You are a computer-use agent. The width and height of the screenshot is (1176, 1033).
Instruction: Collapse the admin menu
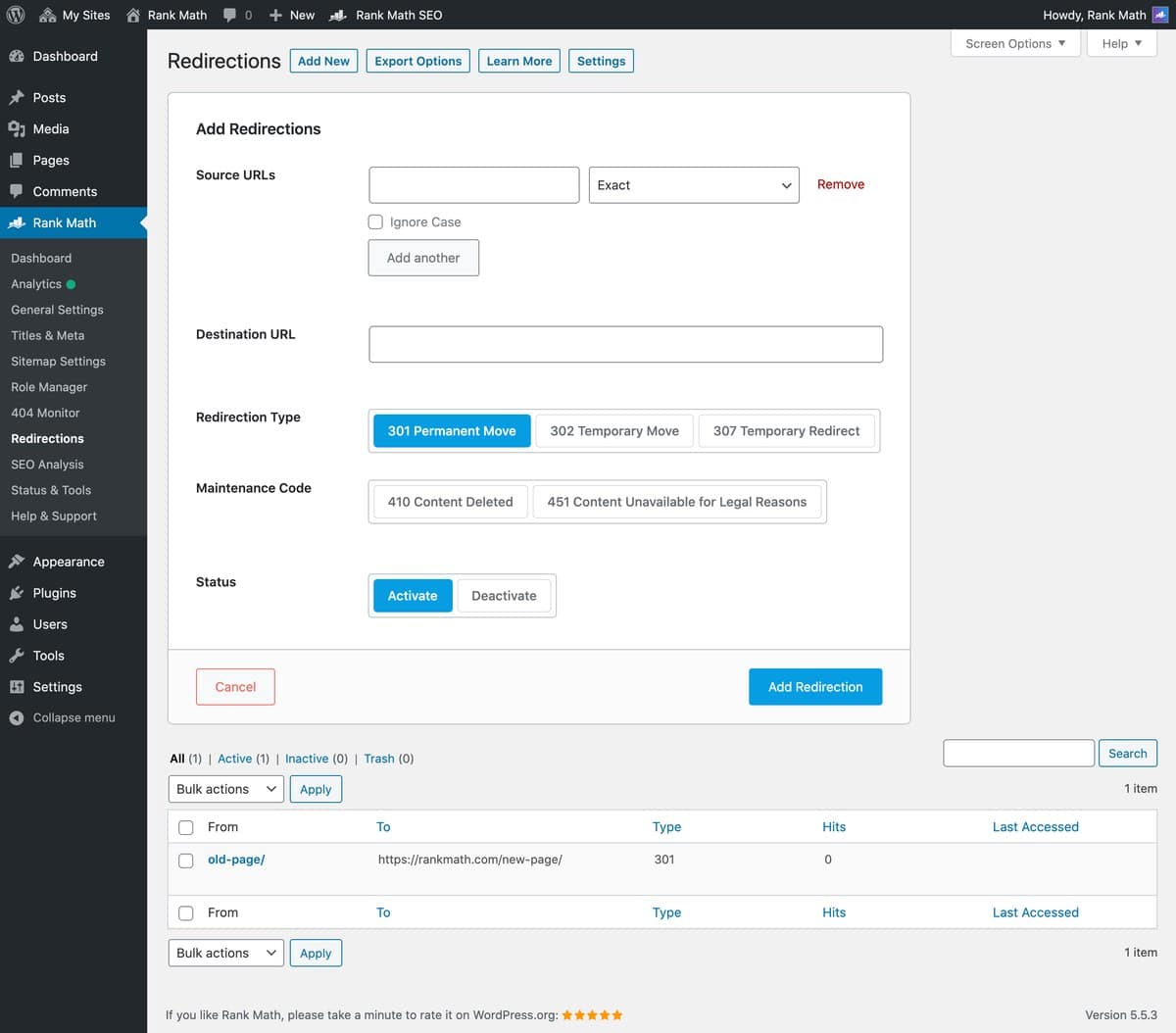[x=73, y=717]
